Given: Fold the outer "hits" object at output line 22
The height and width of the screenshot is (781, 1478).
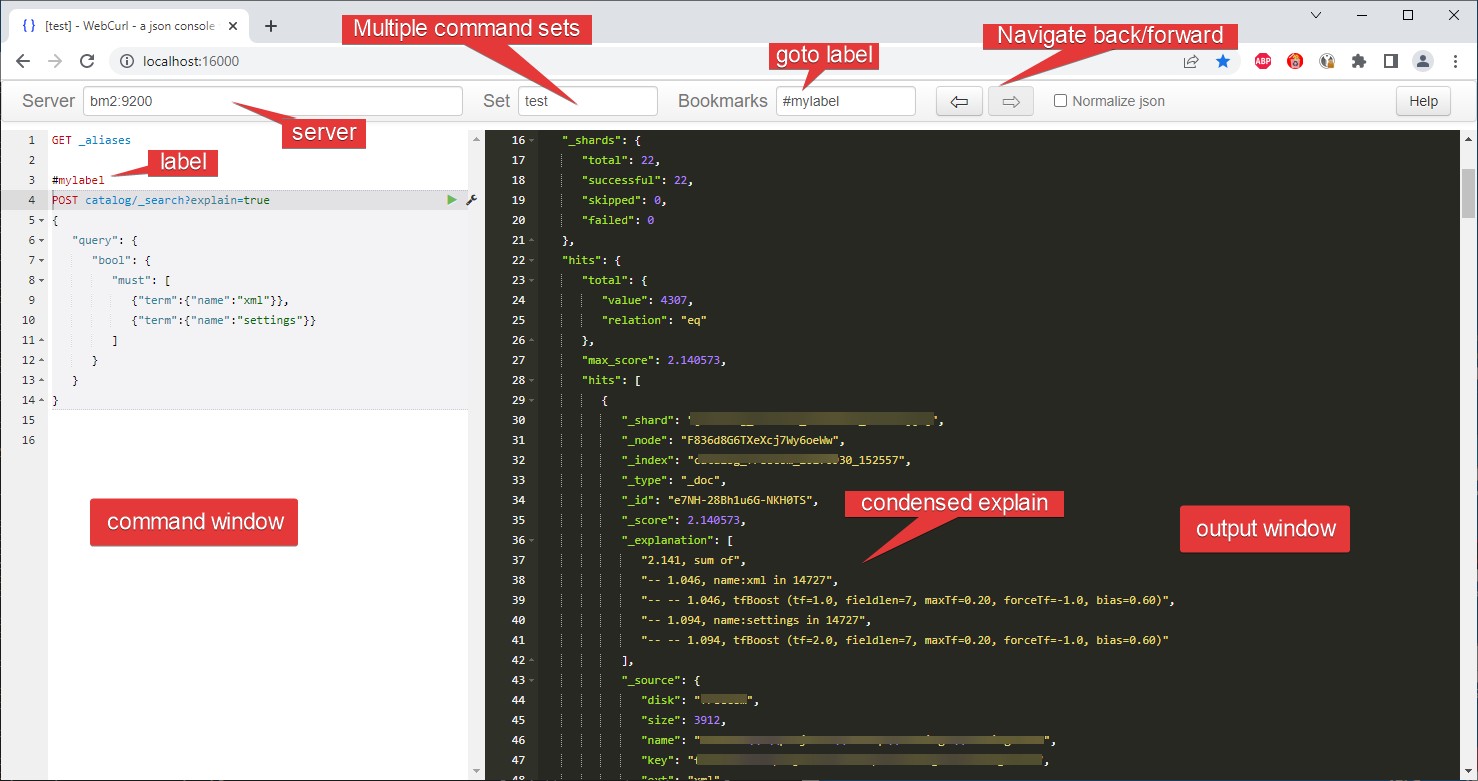Looking at the screenshot, I should pos(532,260).
